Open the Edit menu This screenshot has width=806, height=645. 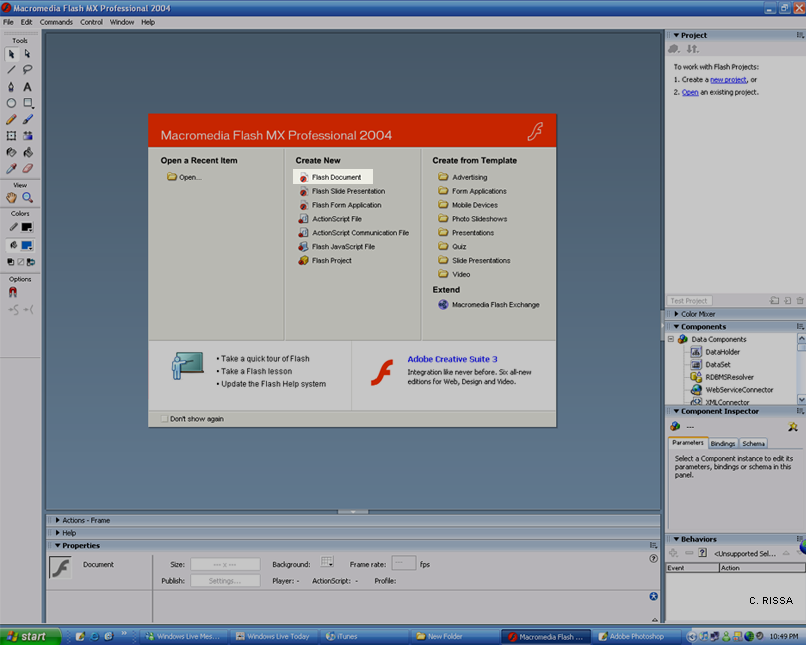pyautogui.click(x=26, y=22)
